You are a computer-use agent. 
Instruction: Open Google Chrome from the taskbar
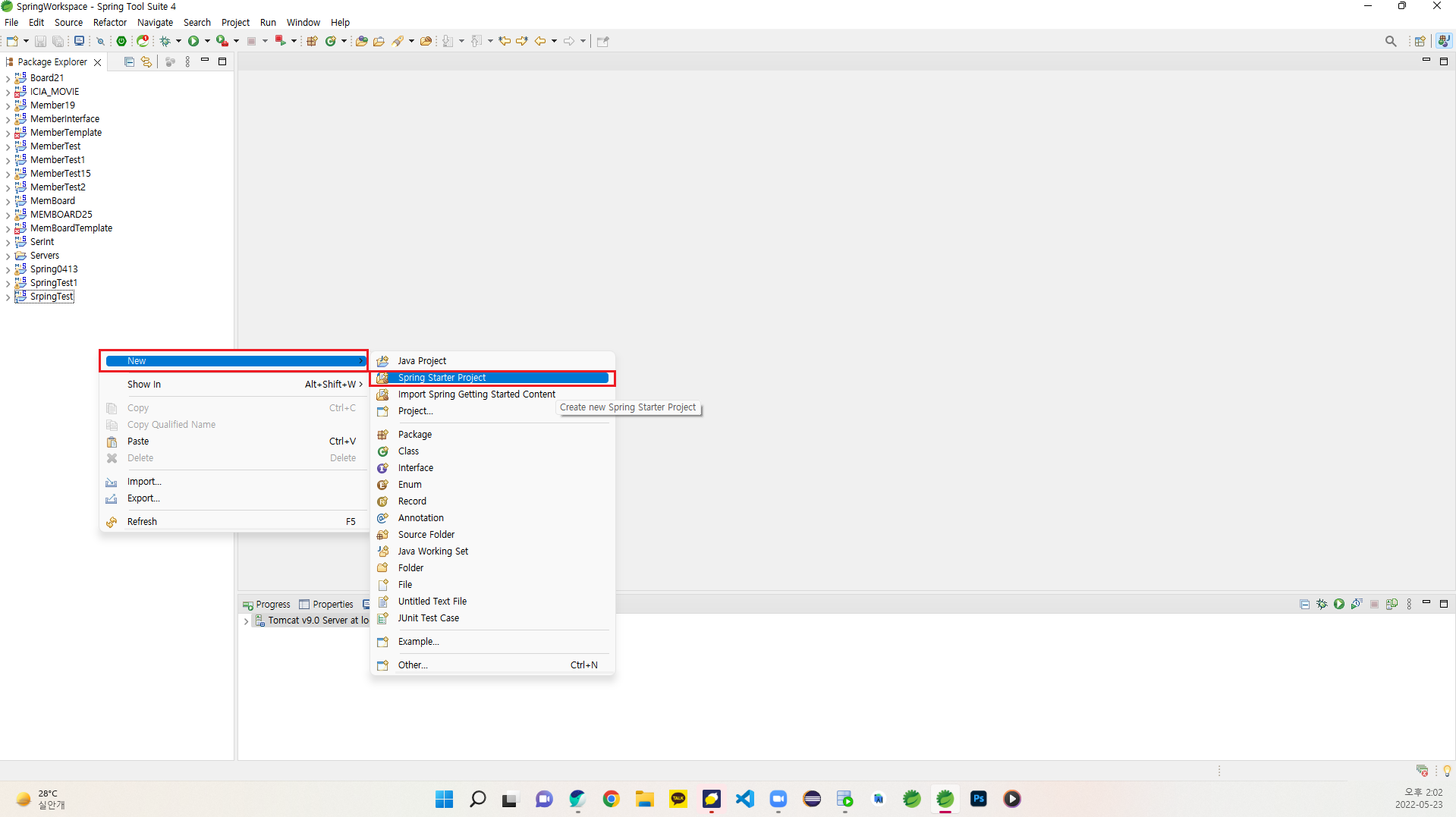[611, 799]
